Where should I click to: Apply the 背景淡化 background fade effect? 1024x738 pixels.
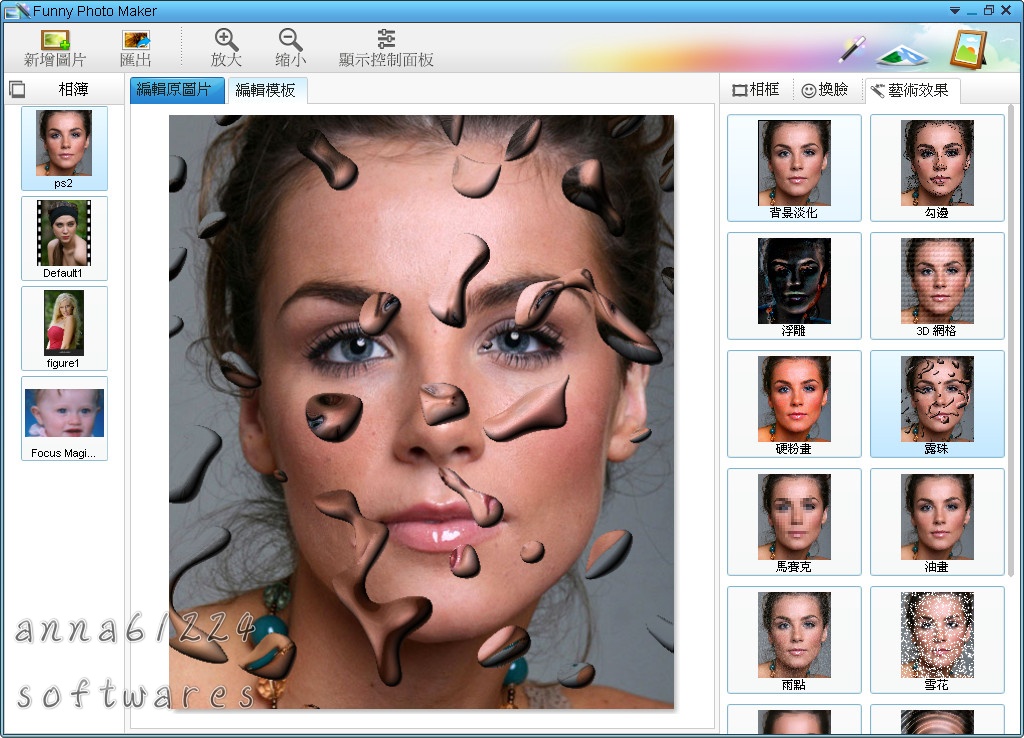794,168
